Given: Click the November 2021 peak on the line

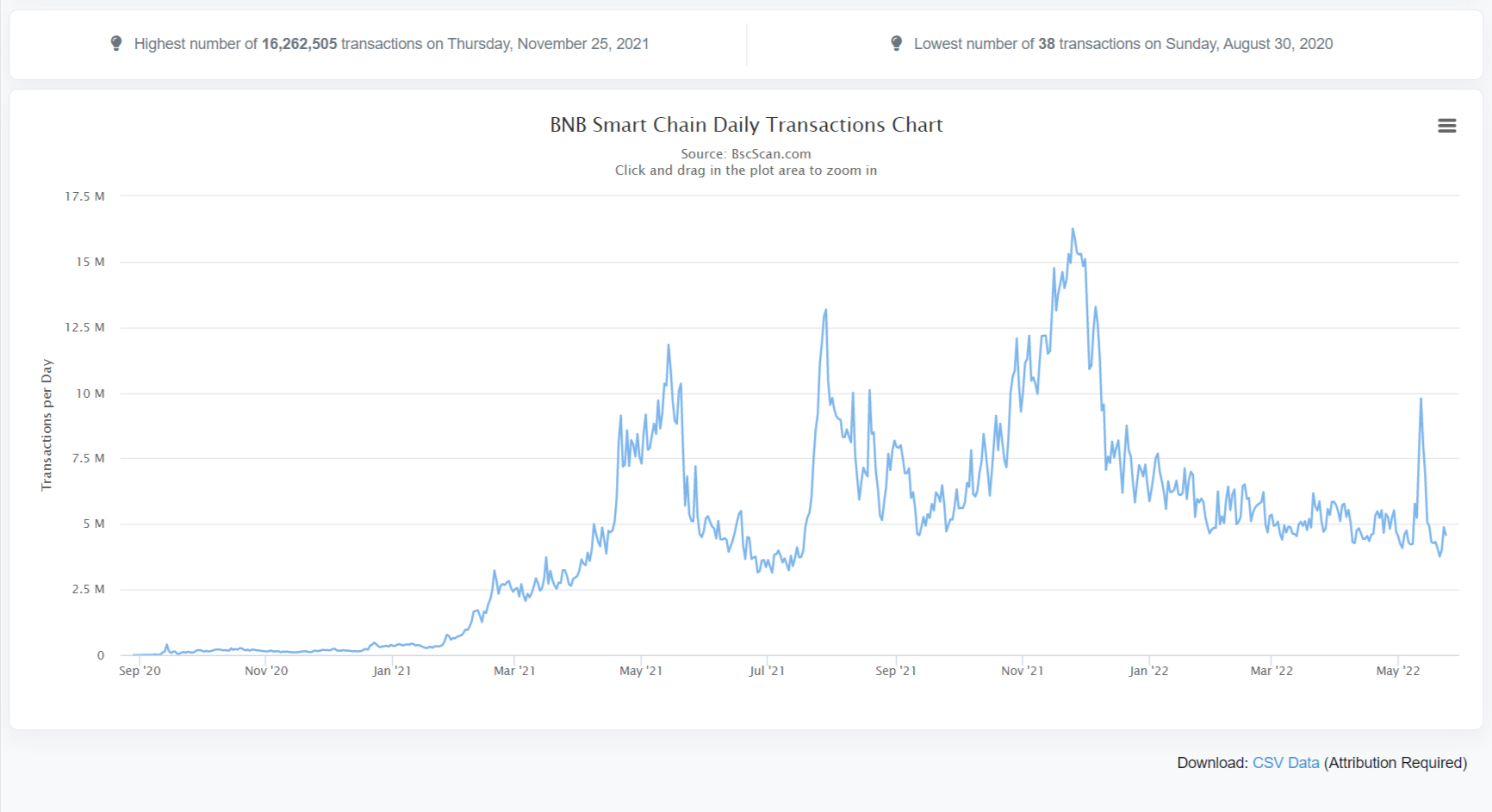Looking at the screenshot, I should pos(1072,229).
